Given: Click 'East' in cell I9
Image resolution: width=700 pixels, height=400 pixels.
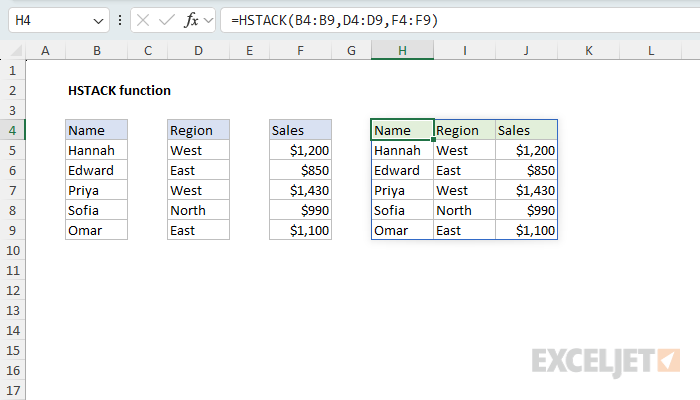Looking at the screenshot, I should tap(464, 230).
